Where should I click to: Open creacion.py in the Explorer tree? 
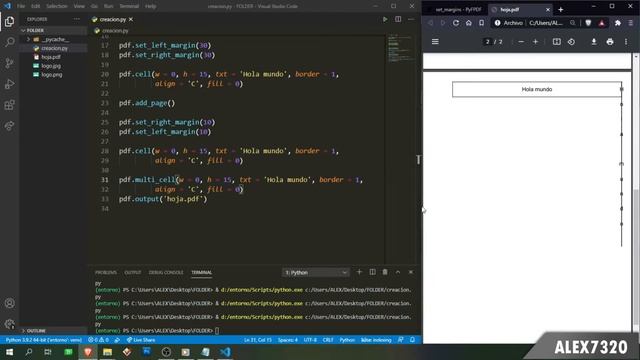pos(54,48)
